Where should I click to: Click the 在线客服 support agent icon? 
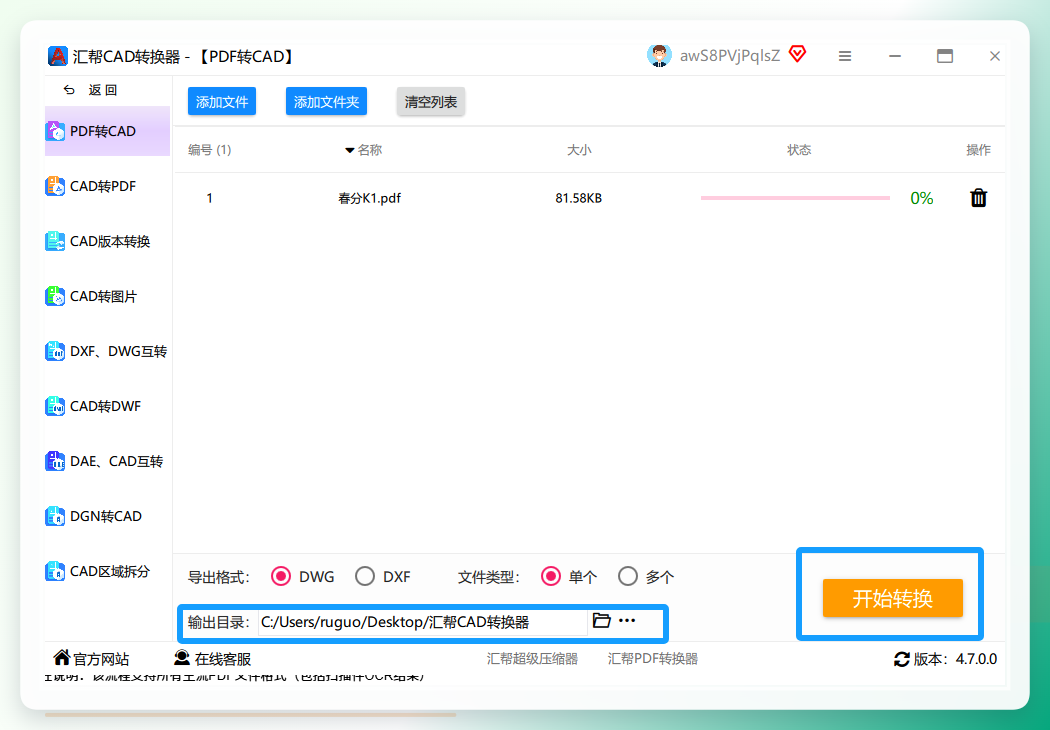click(x=181, y=657)
